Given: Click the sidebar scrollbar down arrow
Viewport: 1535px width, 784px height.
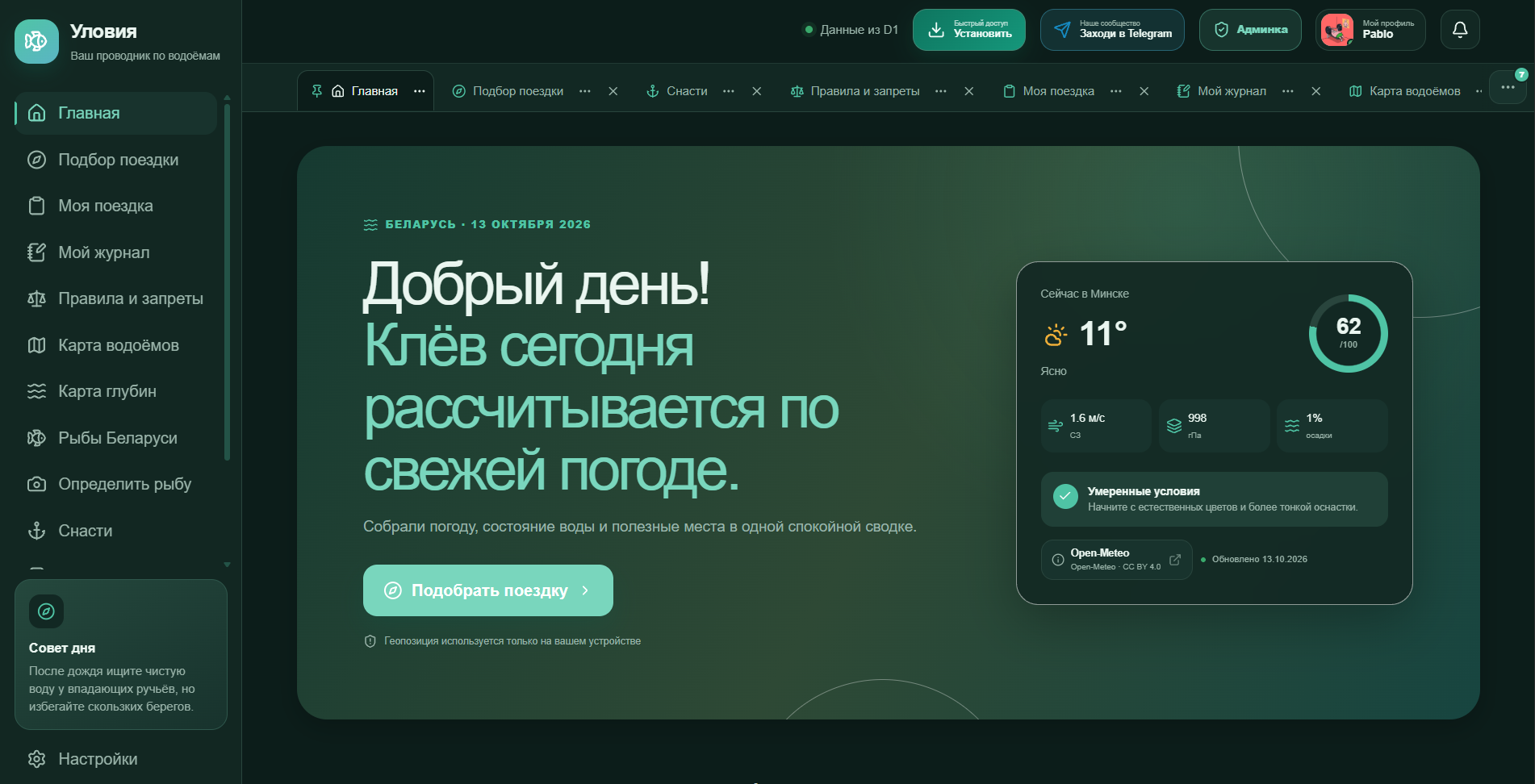Looking at the screenshot, I should (x=228, y=565).
